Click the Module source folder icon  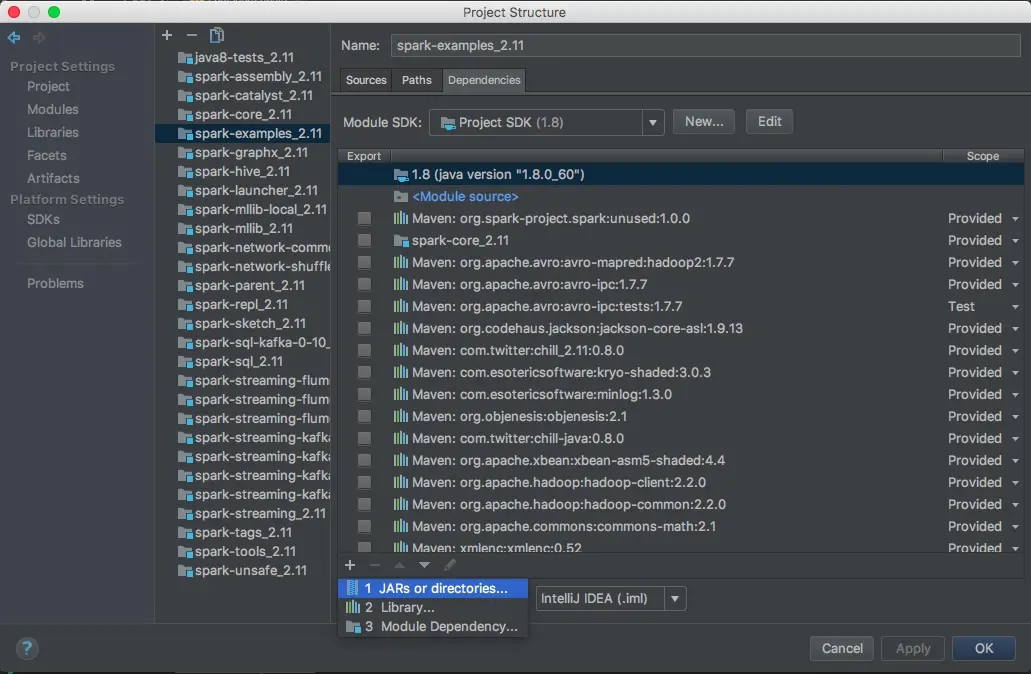click(401, 197)
